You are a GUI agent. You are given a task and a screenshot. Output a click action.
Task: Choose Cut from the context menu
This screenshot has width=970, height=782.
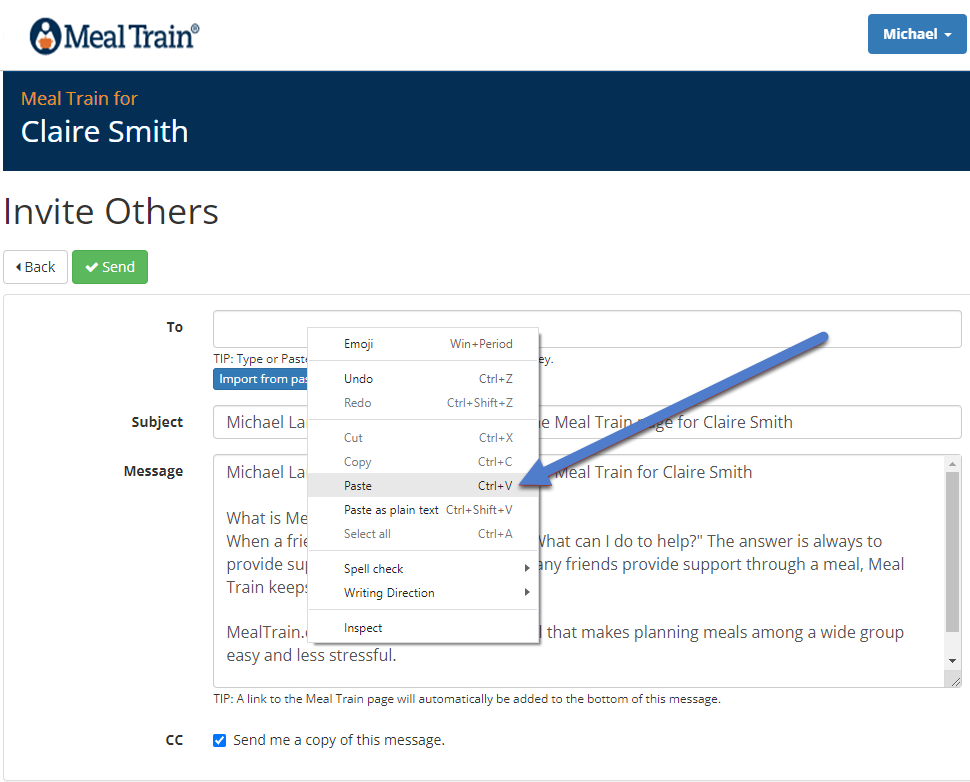[423, 437]
